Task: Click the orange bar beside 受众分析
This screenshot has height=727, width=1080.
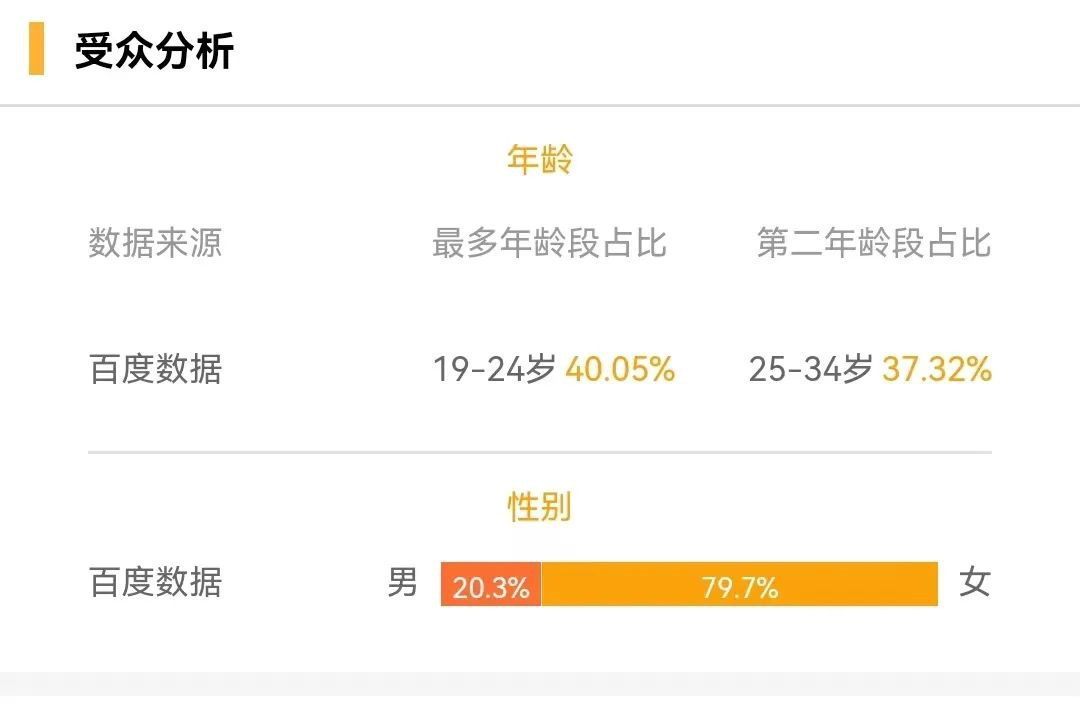Action: (x=37, y=48)
